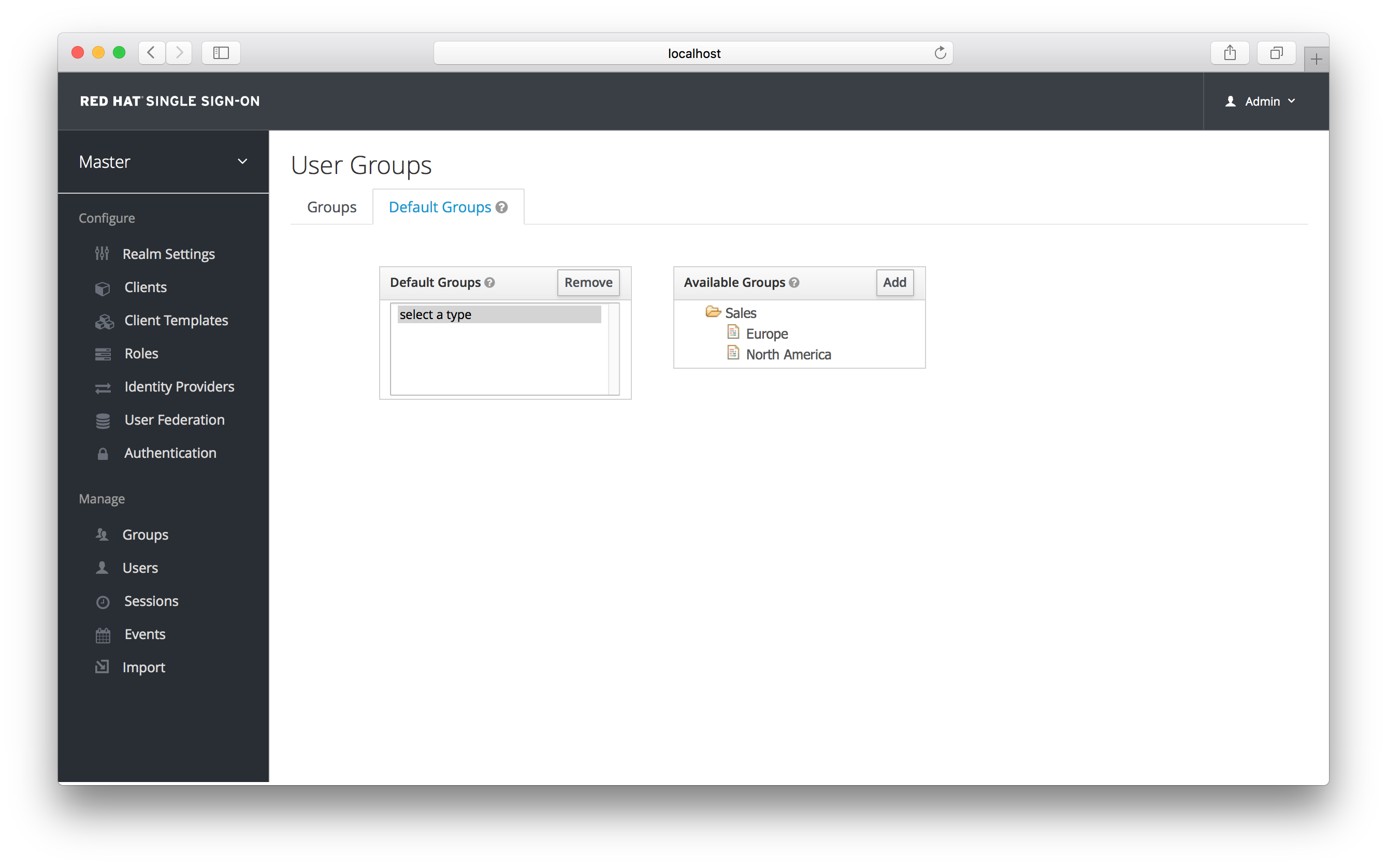Click the Add button for Available Groups
The width and height of the screenshot is (1387, 868).
pyautogui.click(x=894, y=282)
